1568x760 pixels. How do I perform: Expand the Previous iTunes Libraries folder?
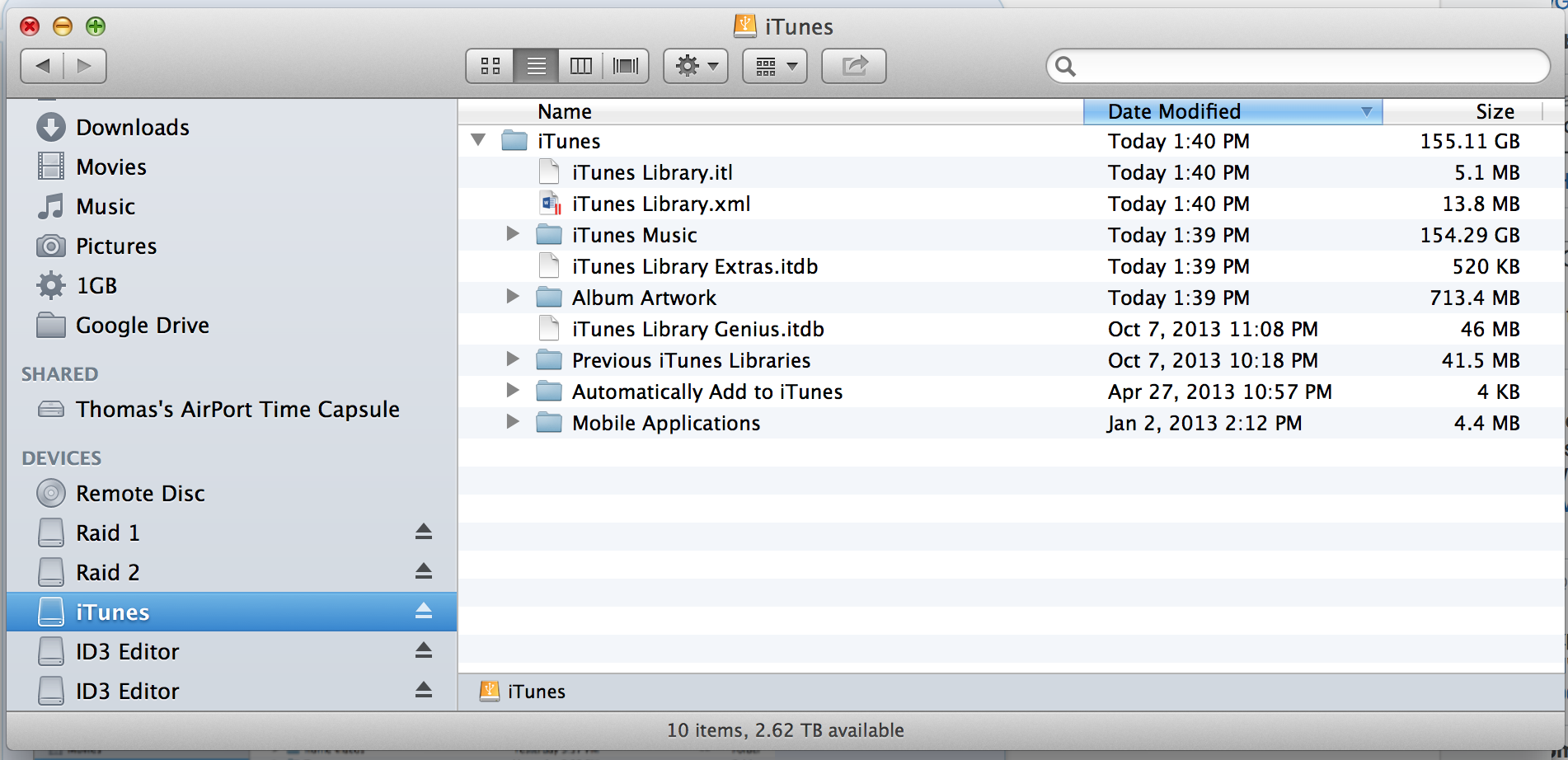point(513,359)
